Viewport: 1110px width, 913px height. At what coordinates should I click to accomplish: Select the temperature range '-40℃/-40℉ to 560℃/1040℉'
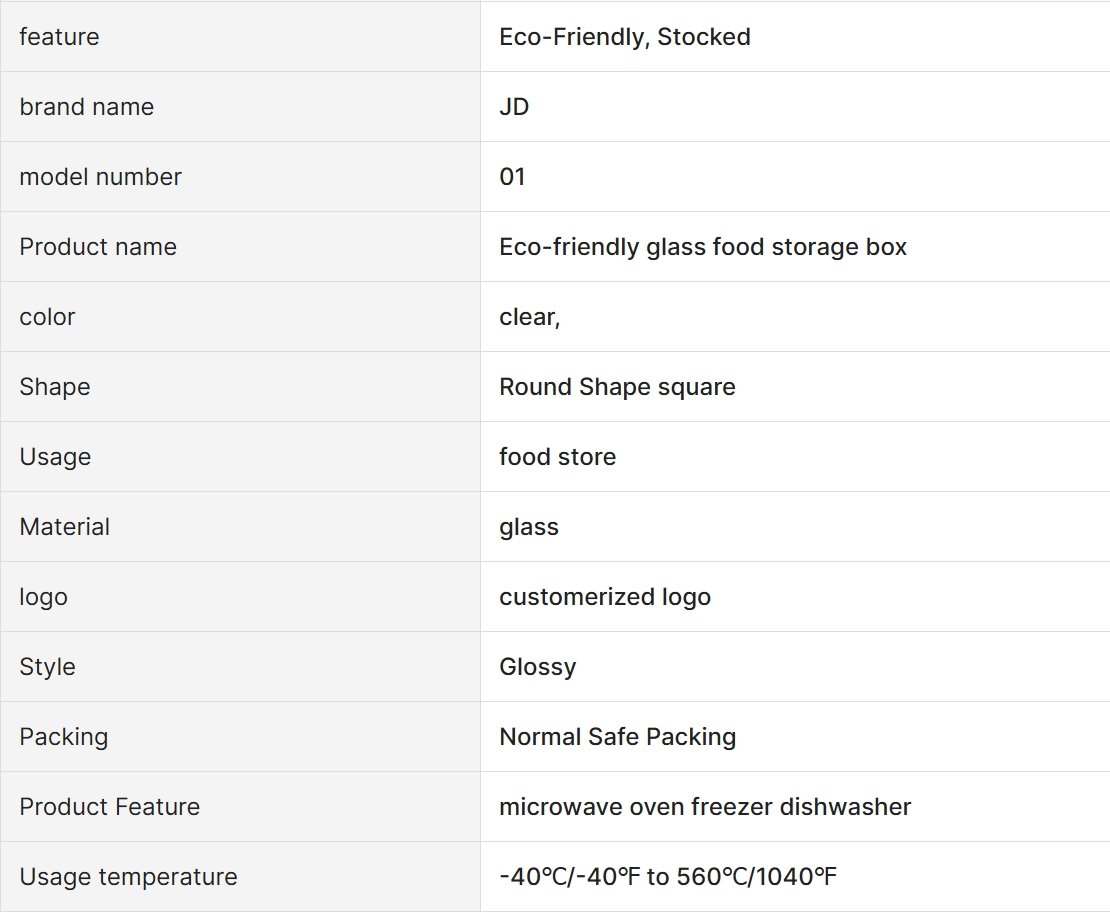point(668,877)
